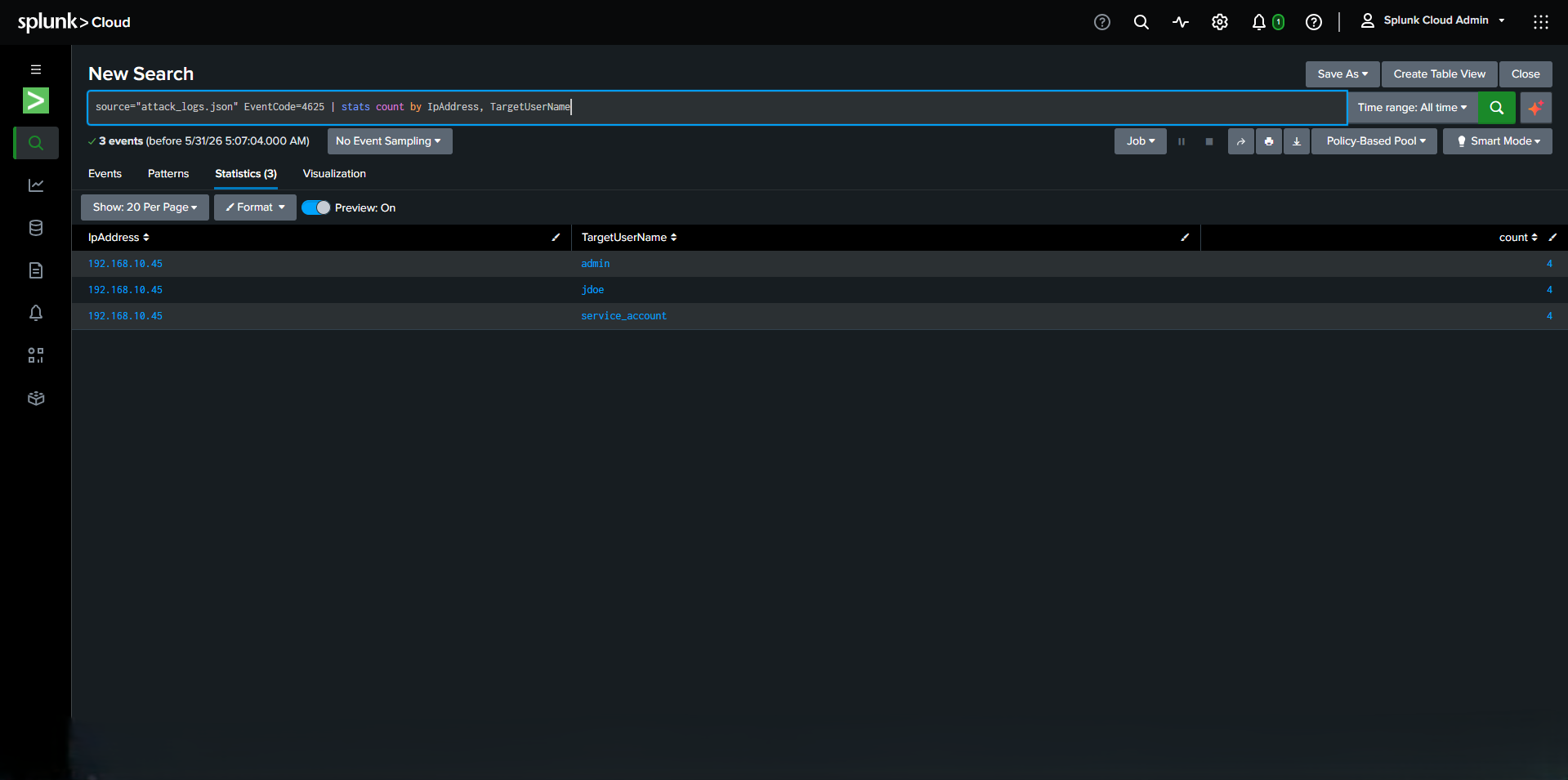
Task: Pause the search job
Action: pyautogui.click(x=1182, y=141)
